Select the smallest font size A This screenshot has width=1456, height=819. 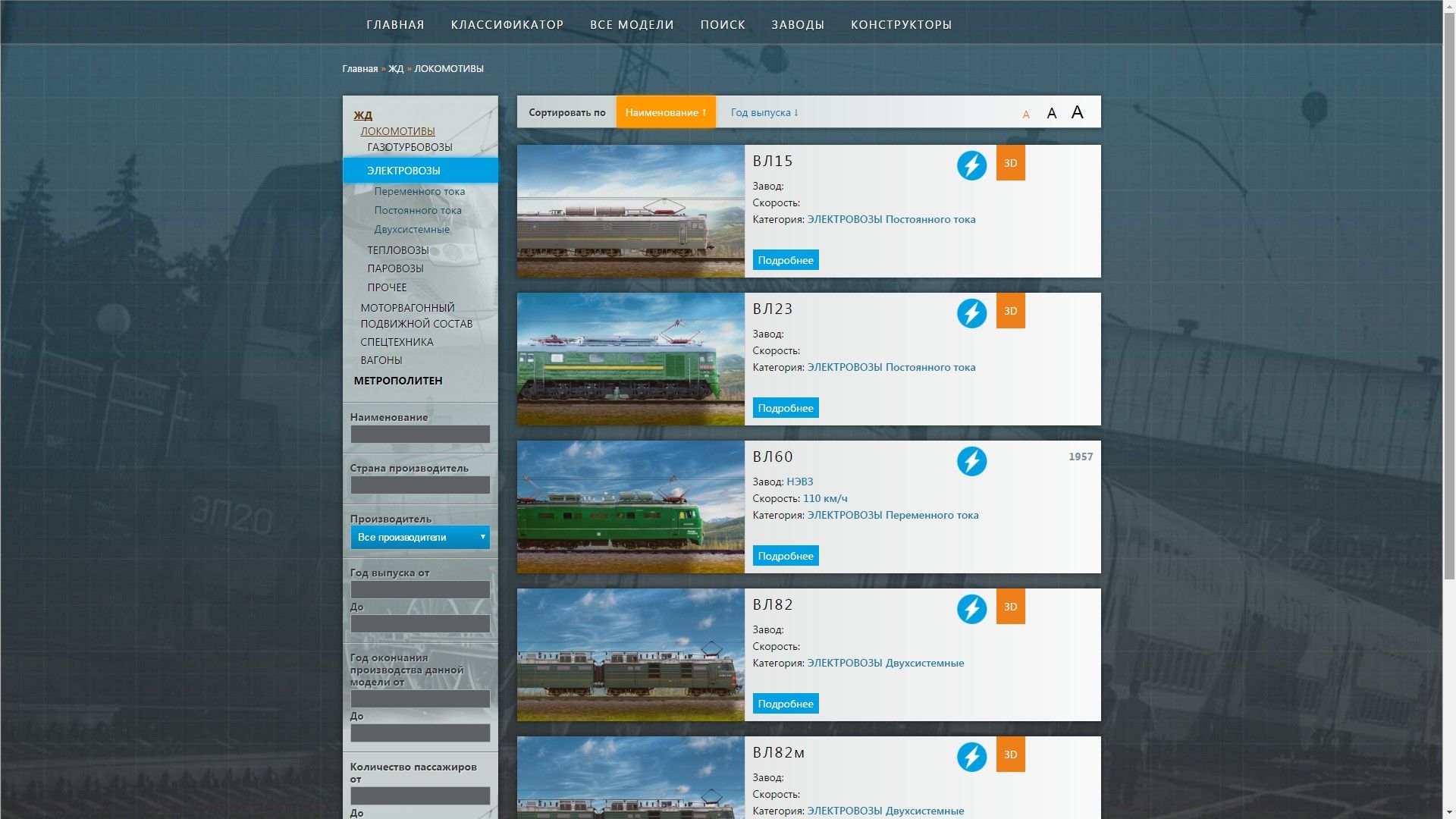pyautogui.click(x=1026, y=115)
